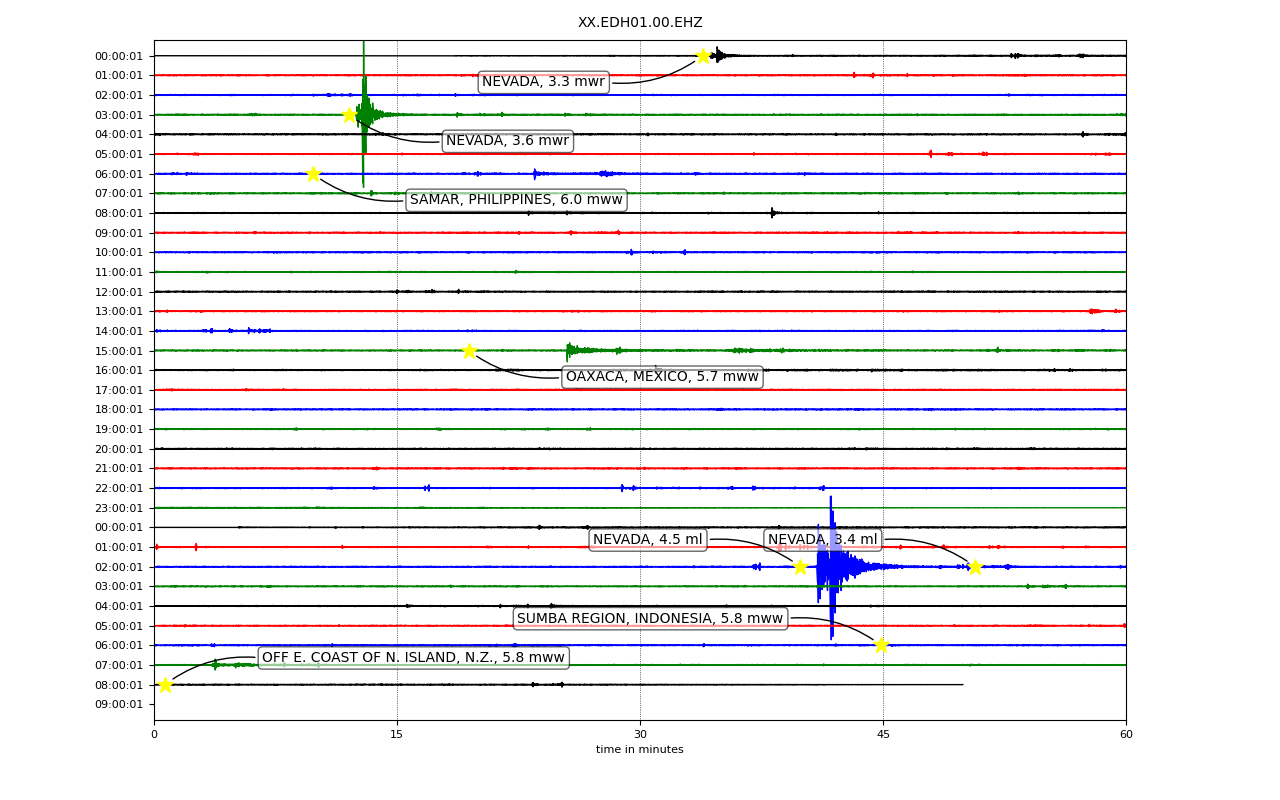Click the yellow star for Nevada 3.6 mwr
This screenshot has height=800, width=1280.
click(349, 115)
